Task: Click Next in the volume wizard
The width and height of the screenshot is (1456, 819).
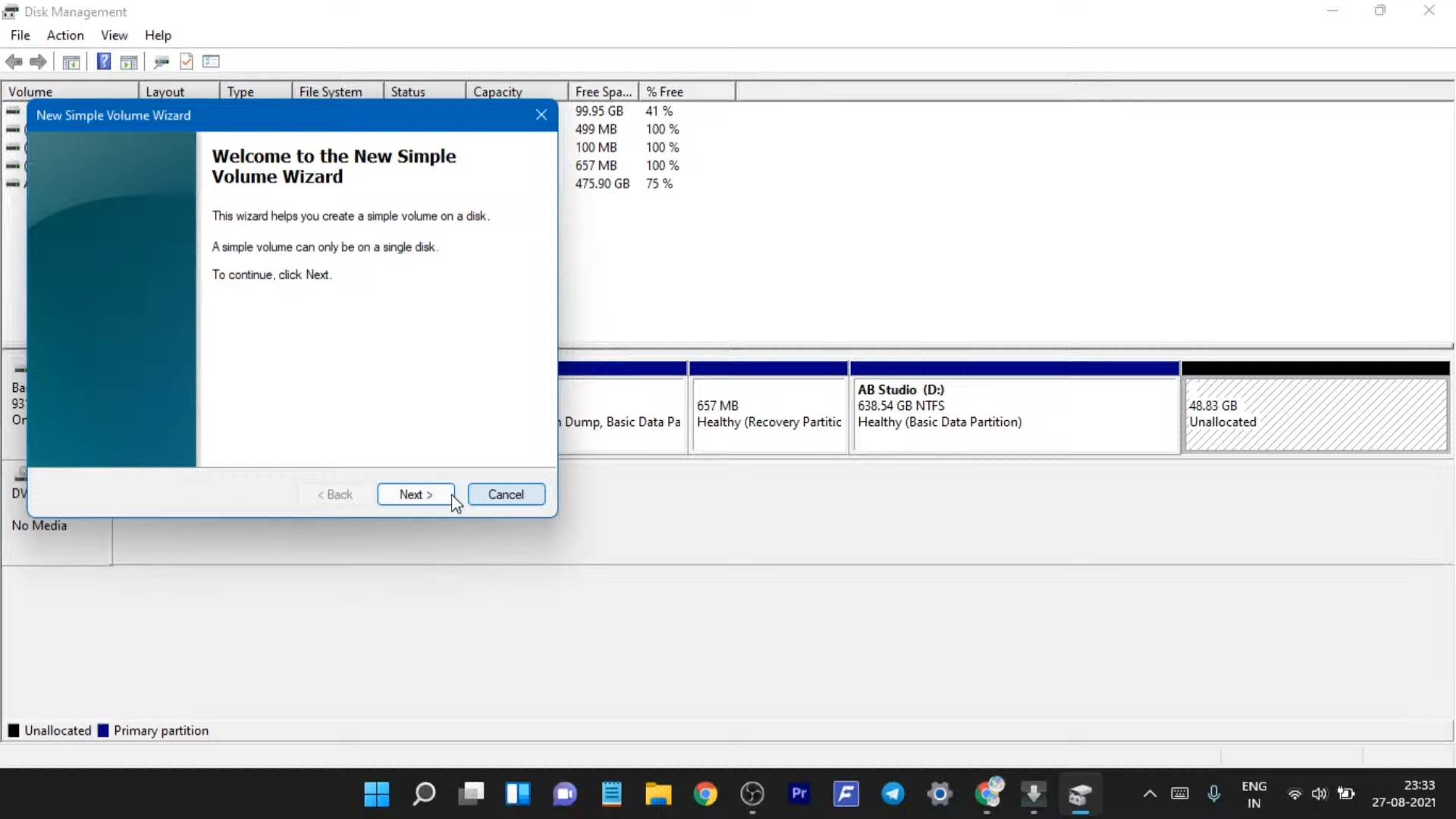Action: (x=416, y=494)
